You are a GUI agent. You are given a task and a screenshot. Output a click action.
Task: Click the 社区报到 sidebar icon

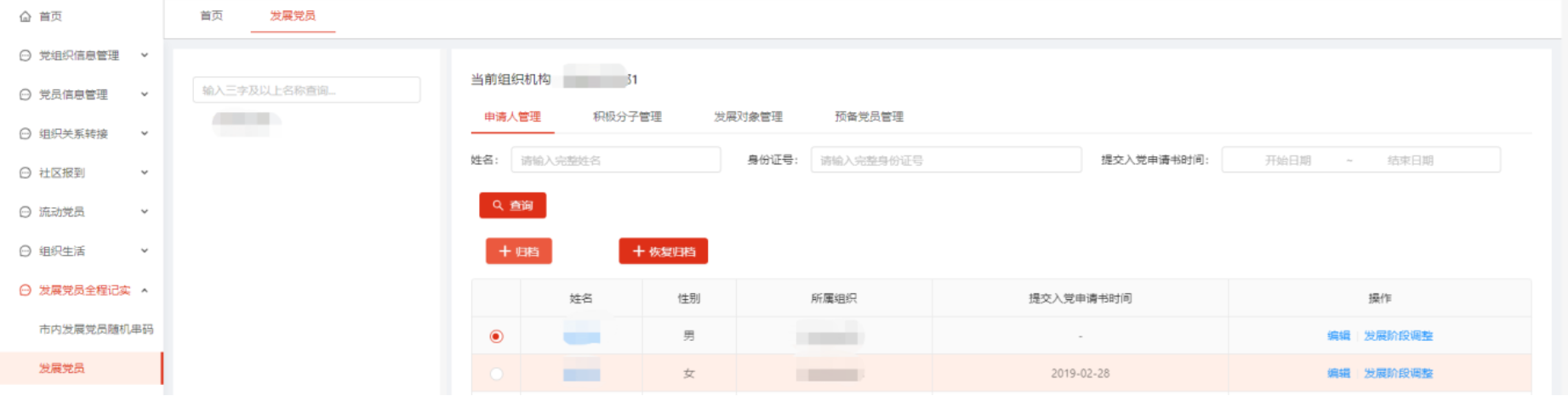coord(26,173)
